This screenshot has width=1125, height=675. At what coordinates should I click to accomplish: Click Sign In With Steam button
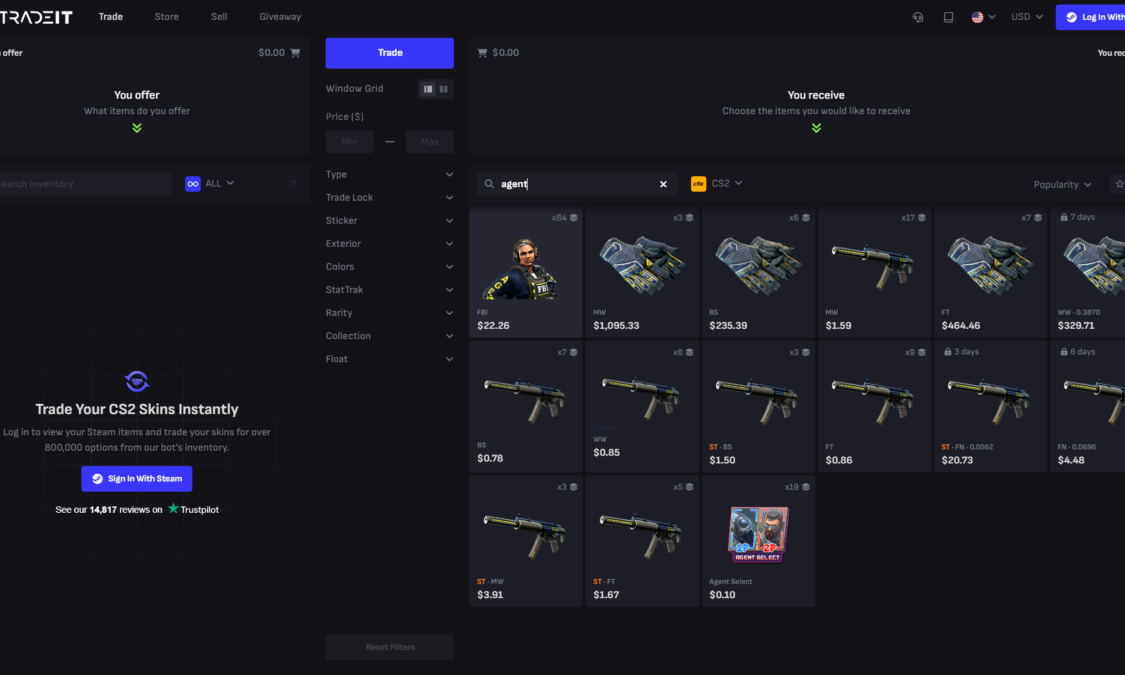[136, 478]
